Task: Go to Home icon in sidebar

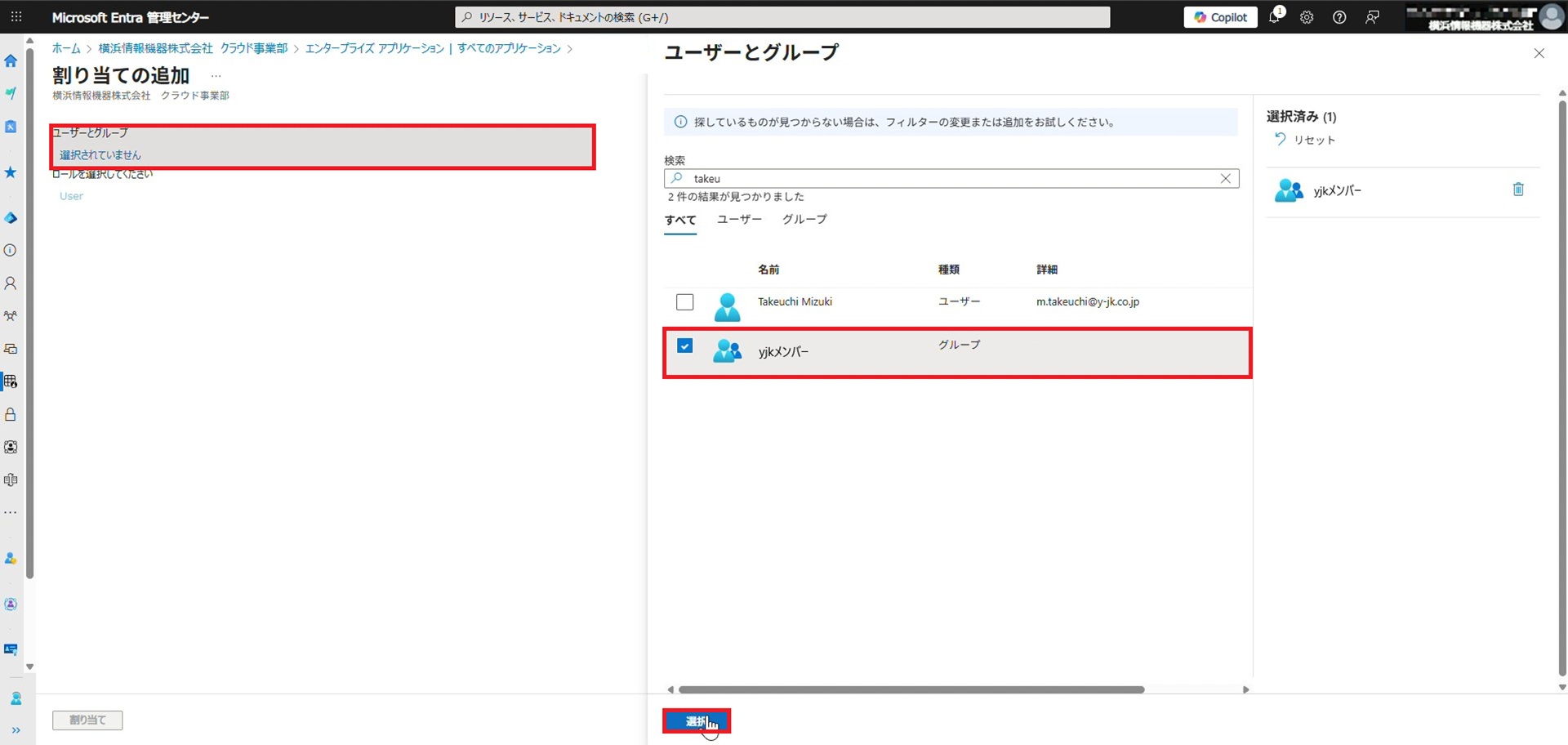Action: coord(11,61)
